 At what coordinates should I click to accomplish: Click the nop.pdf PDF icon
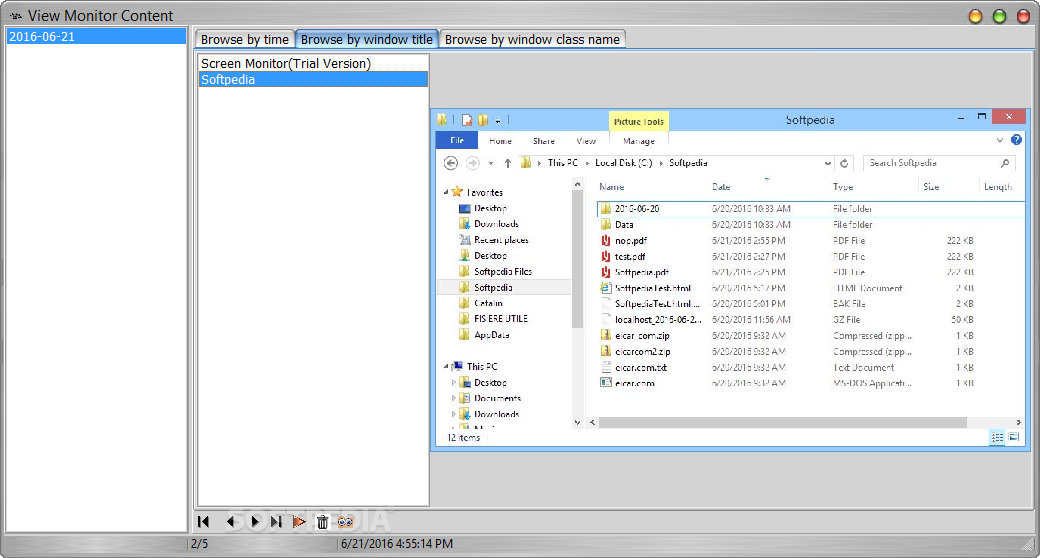(606, 240)
